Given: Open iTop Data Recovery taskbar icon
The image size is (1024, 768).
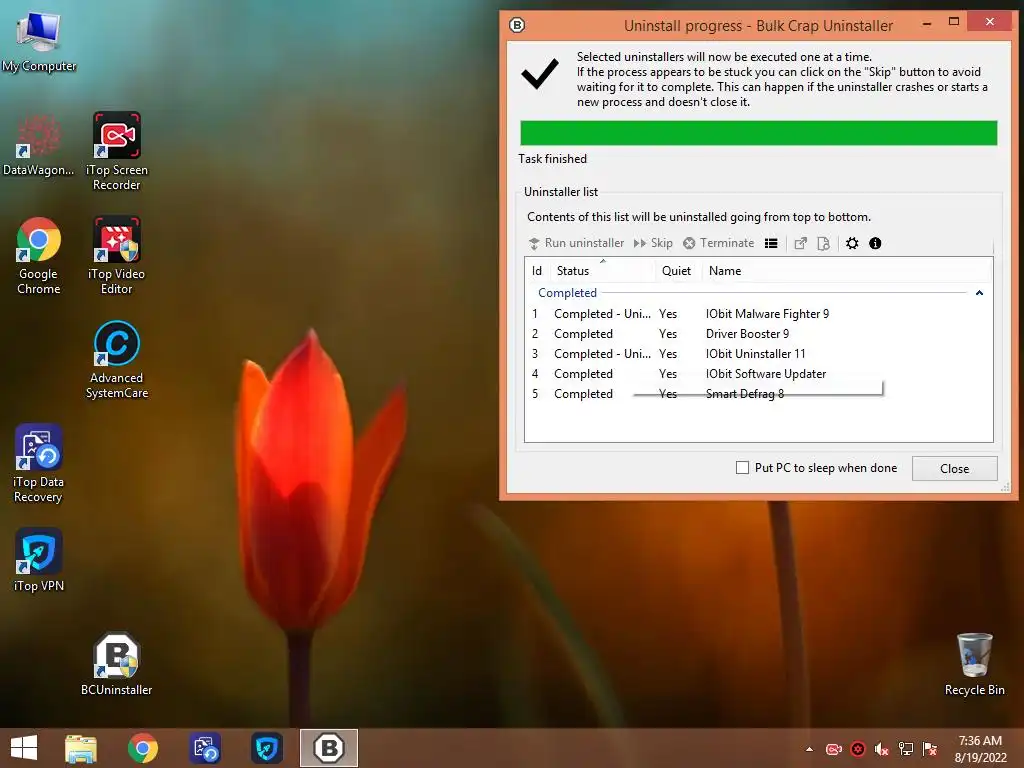Looking at the screenshot, I should pos(205,748).
